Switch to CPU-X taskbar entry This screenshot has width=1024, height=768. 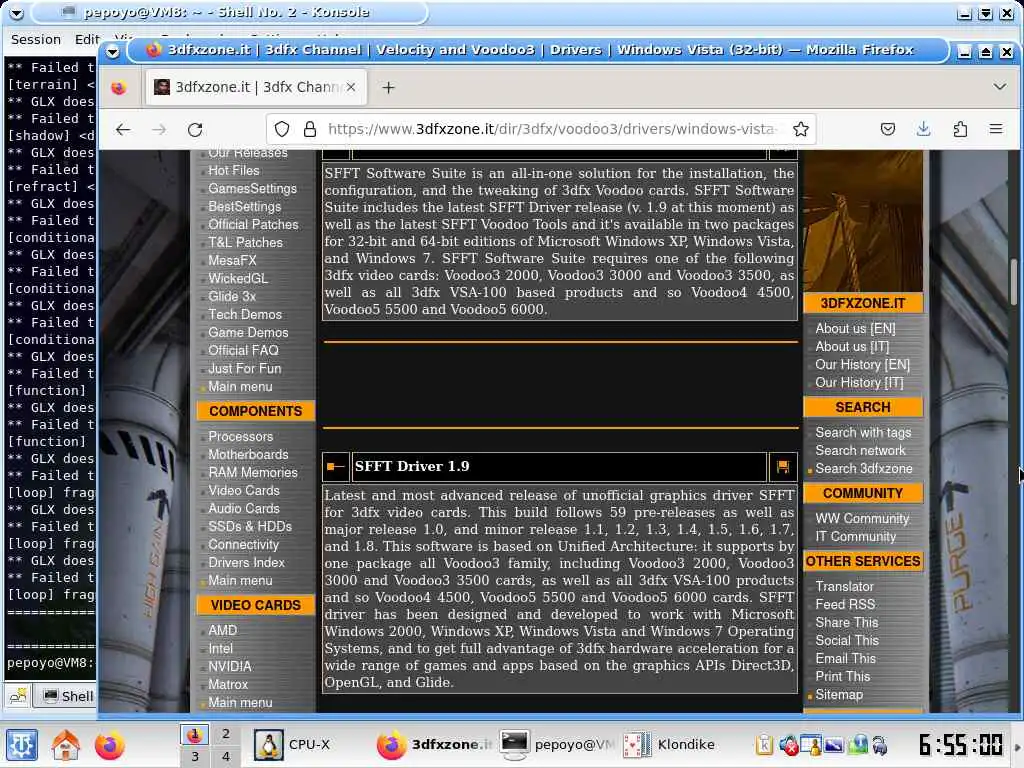(293, 744)
